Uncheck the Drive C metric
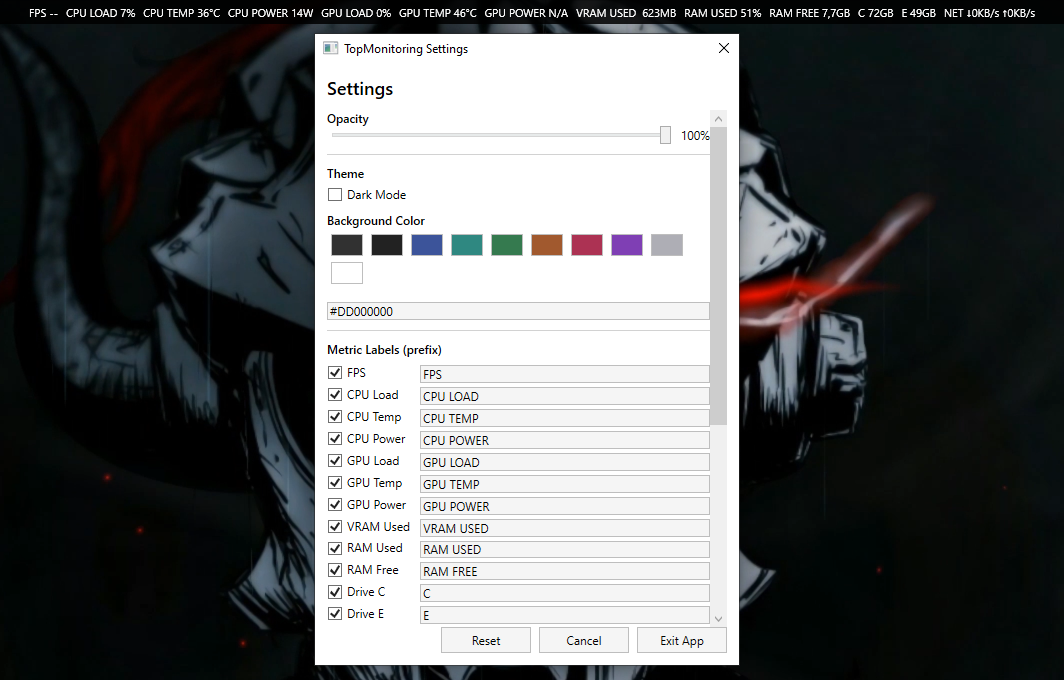 tap(335, 591)
